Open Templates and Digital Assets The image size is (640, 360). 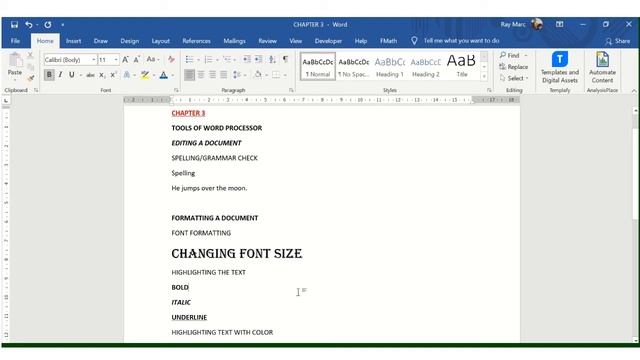(560, 67)
